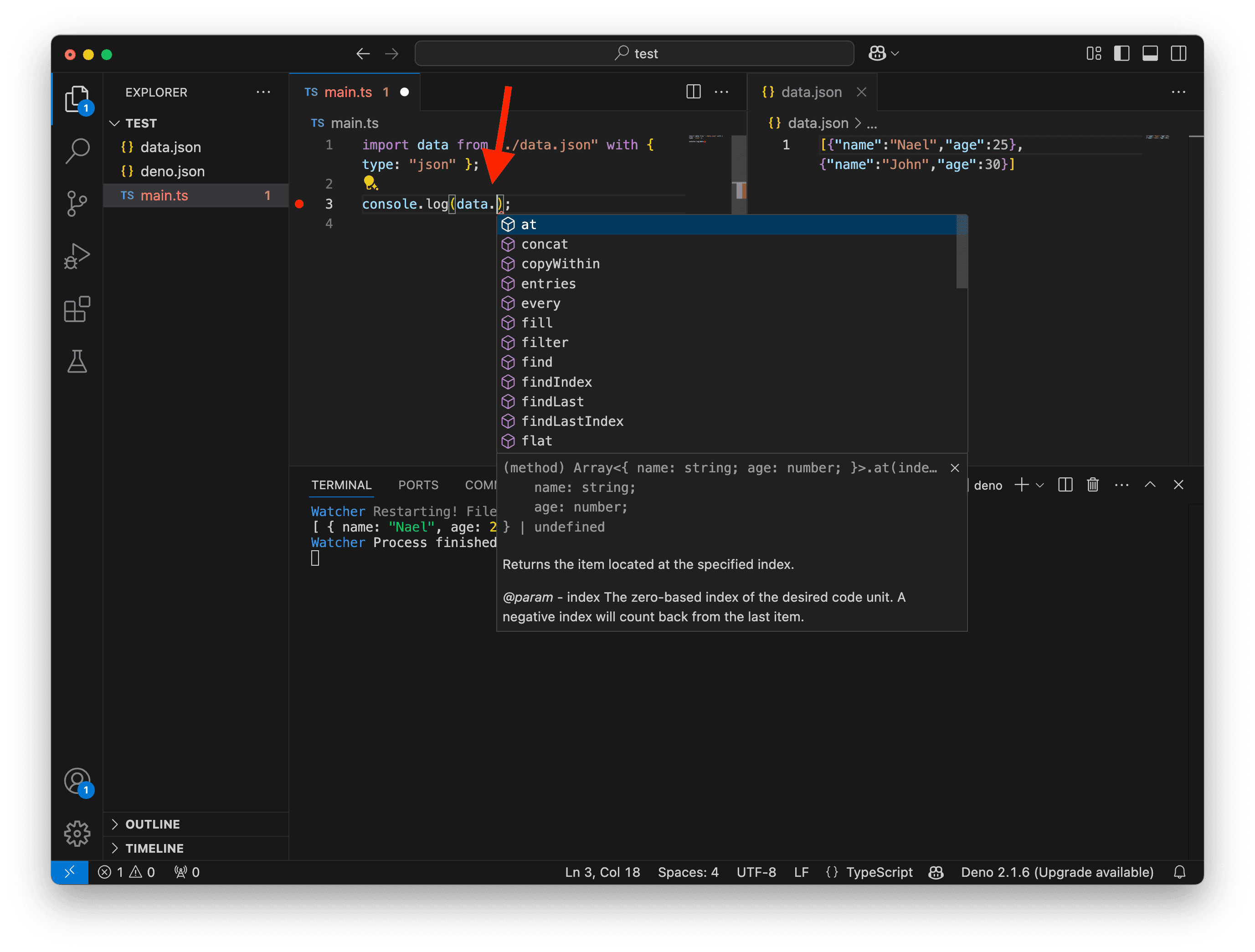The image size is (1255, 952).
Task: Click UTF-8 encoding in status bar
Action: (x=756, y=872)
